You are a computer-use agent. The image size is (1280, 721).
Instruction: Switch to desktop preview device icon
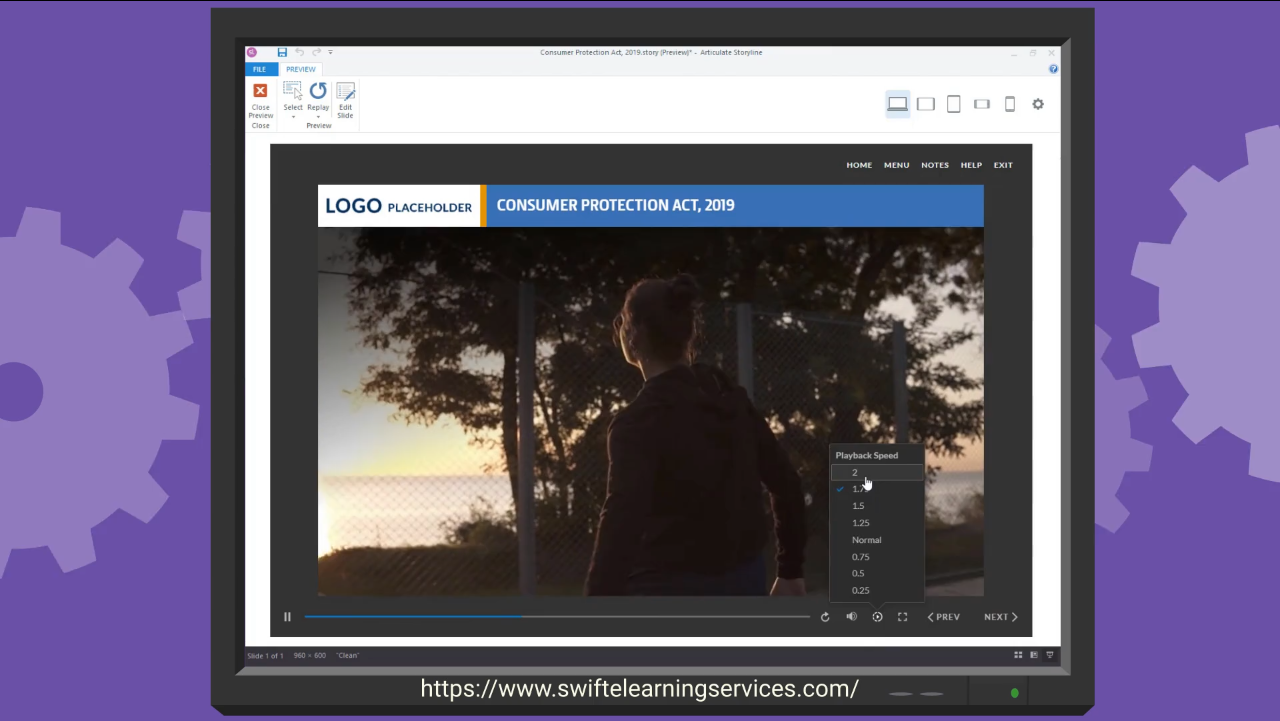tap(897, 104)
